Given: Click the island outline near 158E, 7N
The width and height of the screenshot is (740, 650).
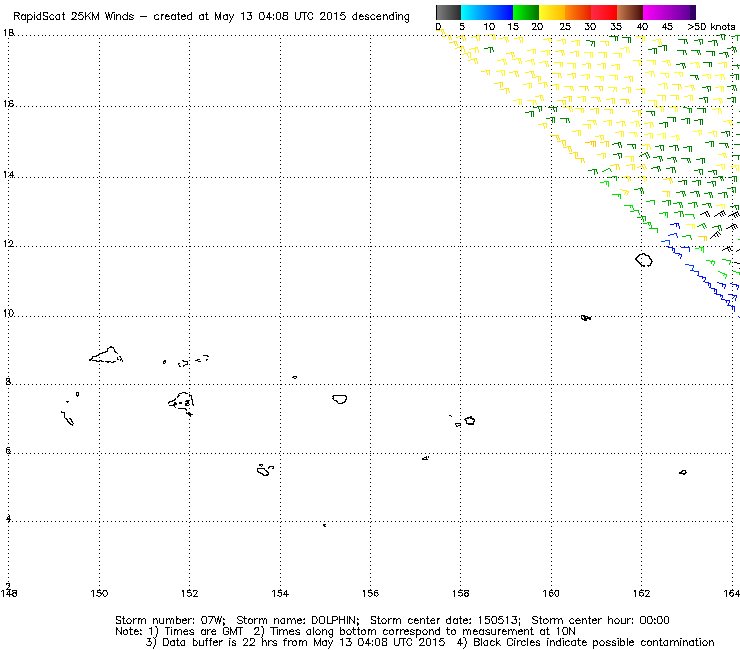Looking at the screenshot, I should point(470,421).
